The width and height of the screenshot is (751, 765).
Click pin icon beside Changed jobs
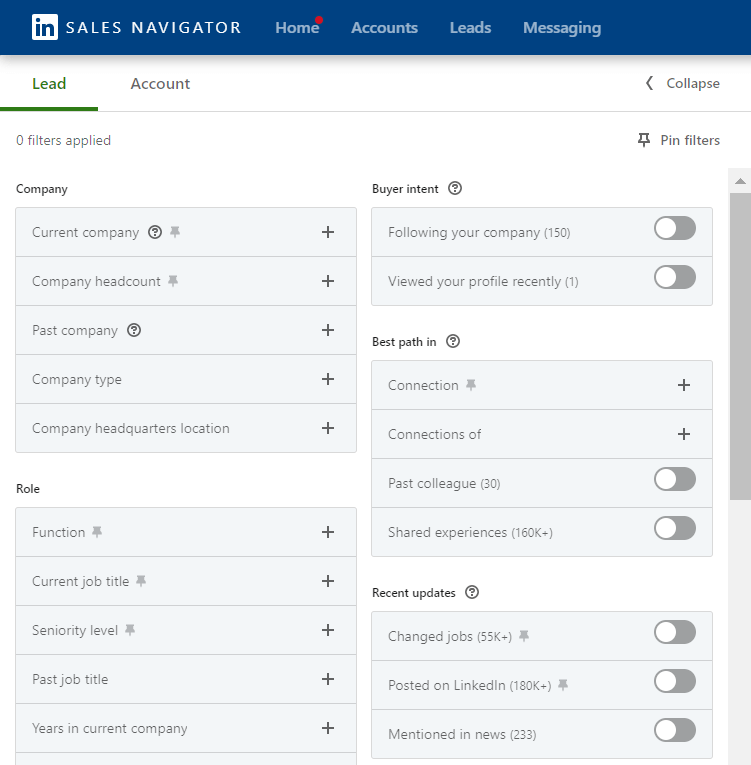(x=524, y=636)
